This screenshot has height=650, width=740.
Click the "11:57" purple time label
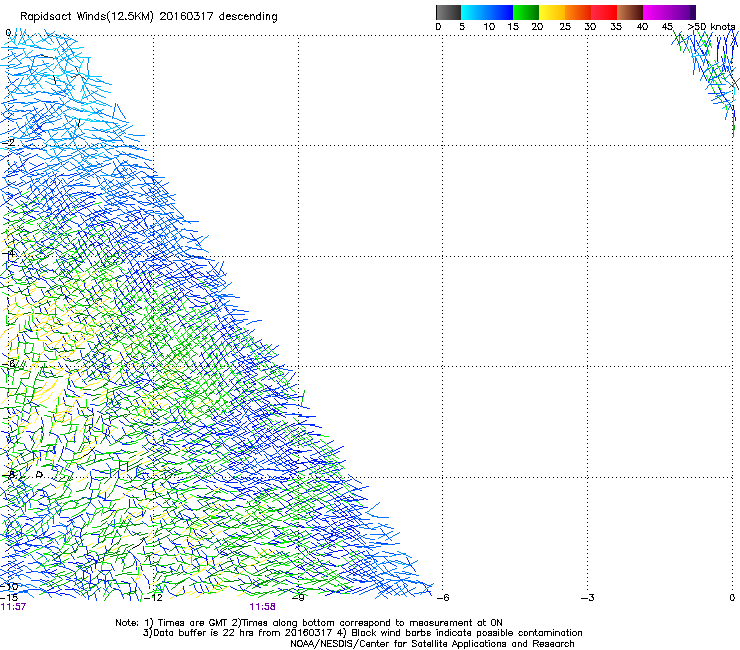[13, 607]
